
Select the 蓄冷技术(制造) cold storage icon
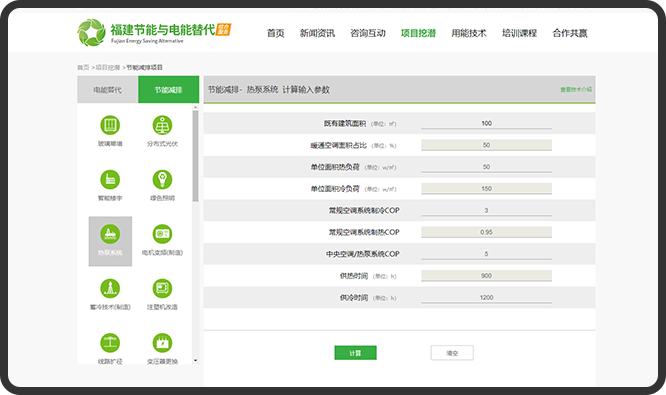coord(110,288)
